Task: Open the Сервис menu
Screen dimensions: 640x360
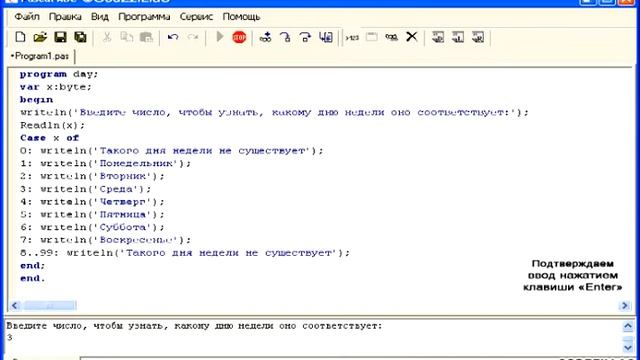Action: pos(196,17)
